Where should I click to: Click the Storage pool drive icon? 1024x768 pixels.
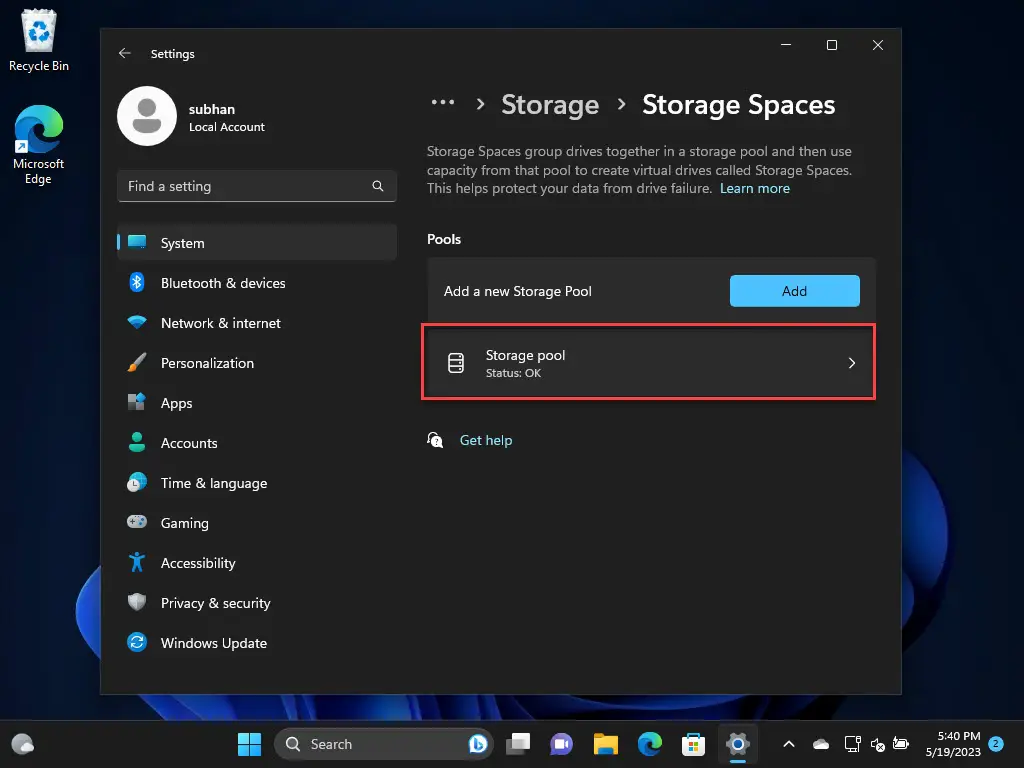tap(456, 363)
